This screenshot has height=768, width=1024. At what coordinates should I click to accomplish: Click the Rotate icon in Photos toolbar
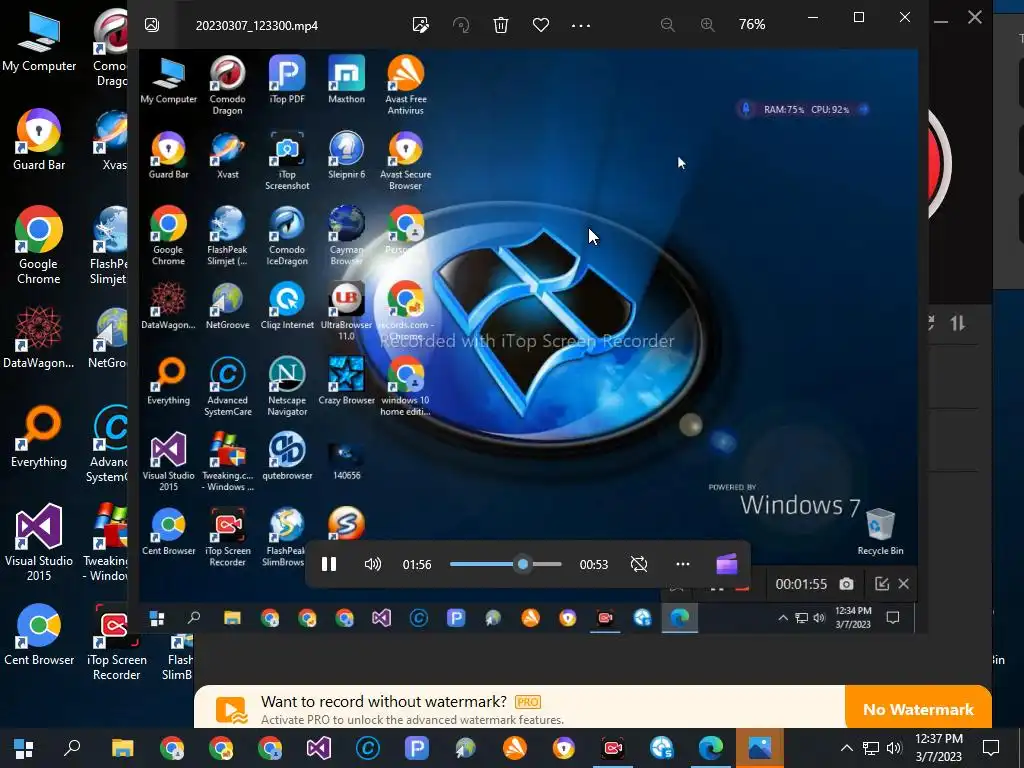coord(461,25)
